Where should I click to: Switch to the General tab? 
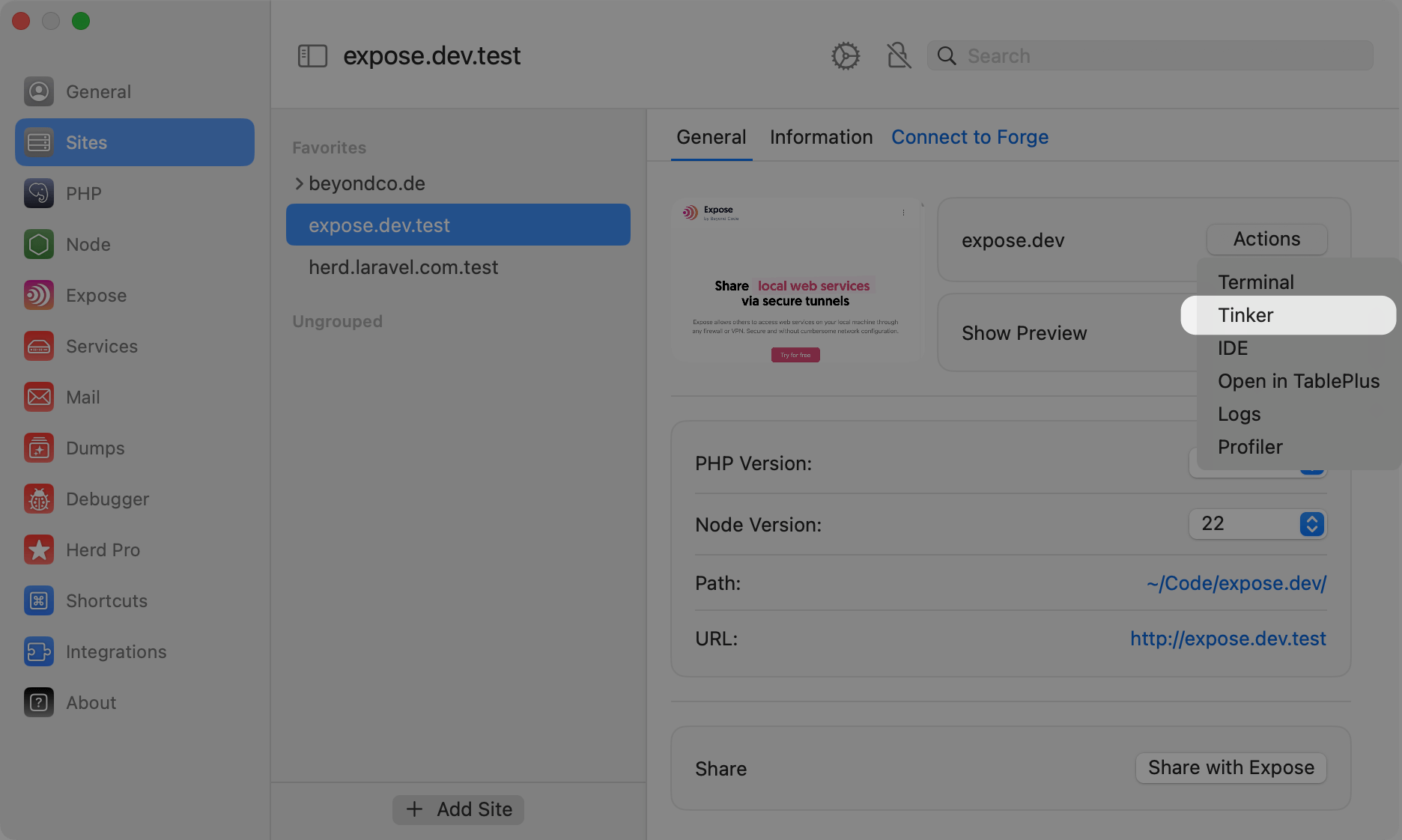coord(711,137)
